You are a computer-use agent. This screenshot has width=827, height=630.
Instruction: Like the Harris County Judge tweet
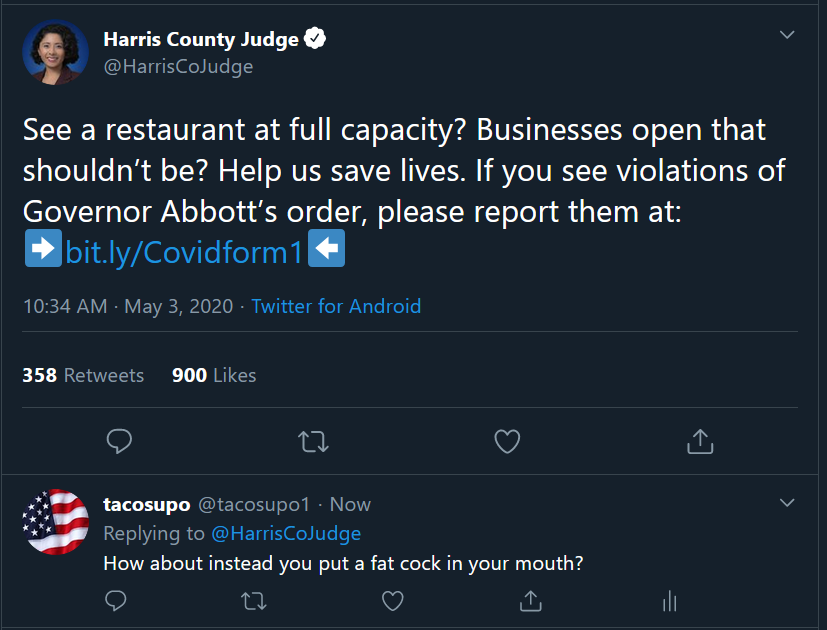coord(507,441)
